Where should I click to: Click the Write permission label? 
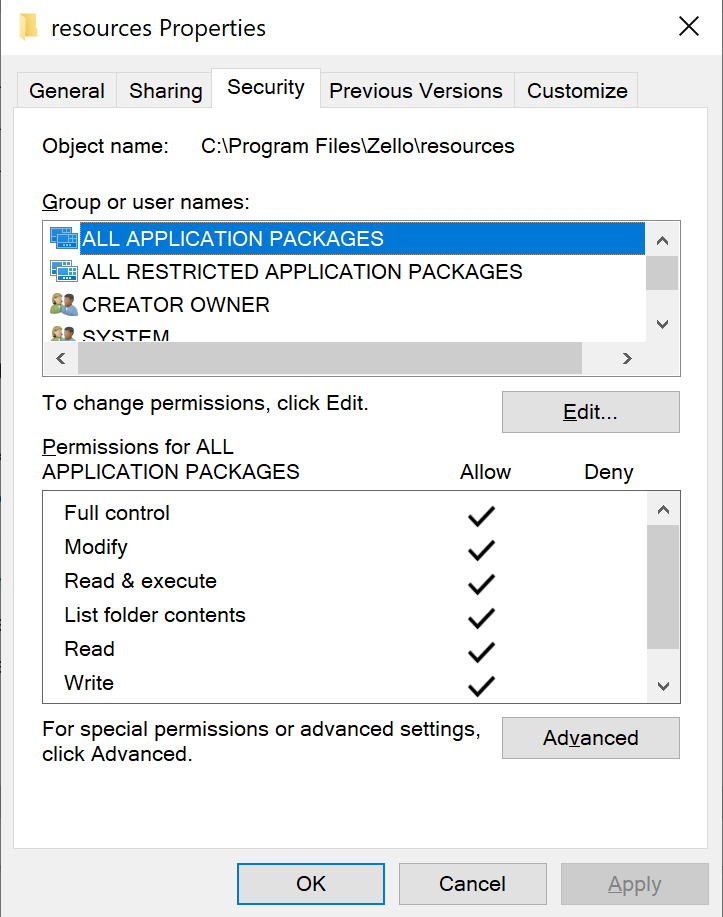pyautogui.click(x=89, y=682)
